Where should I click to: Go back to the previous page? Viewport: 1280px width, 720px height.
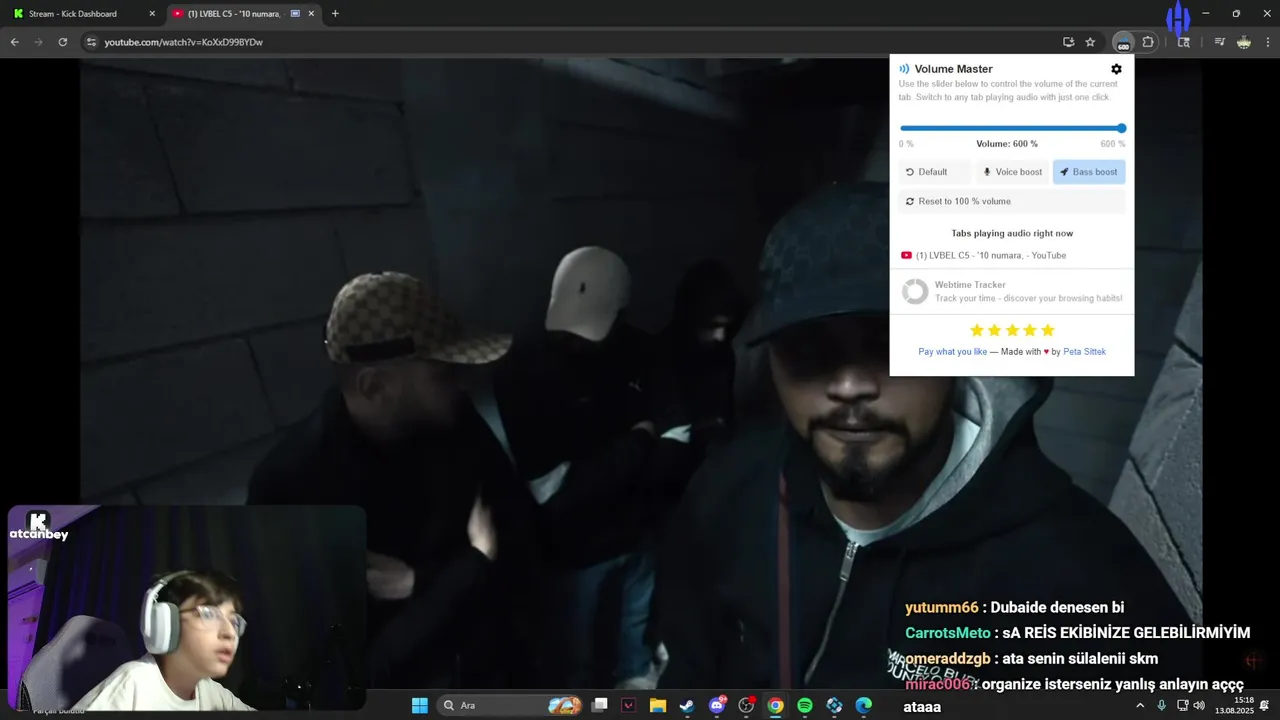[x=15, y=42]
